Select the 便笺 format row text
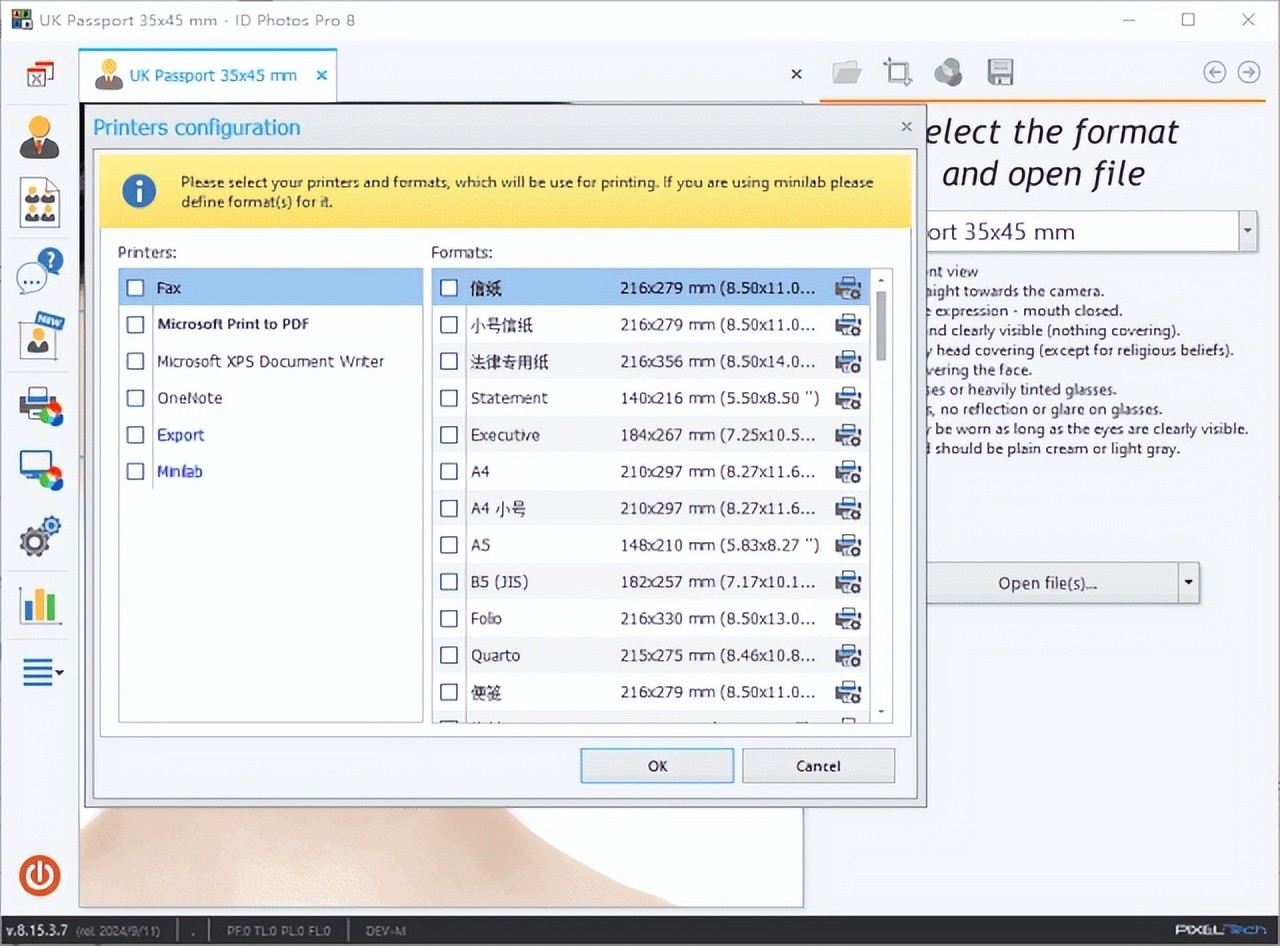The image size is (1280, 946). [x=486, y=692]
